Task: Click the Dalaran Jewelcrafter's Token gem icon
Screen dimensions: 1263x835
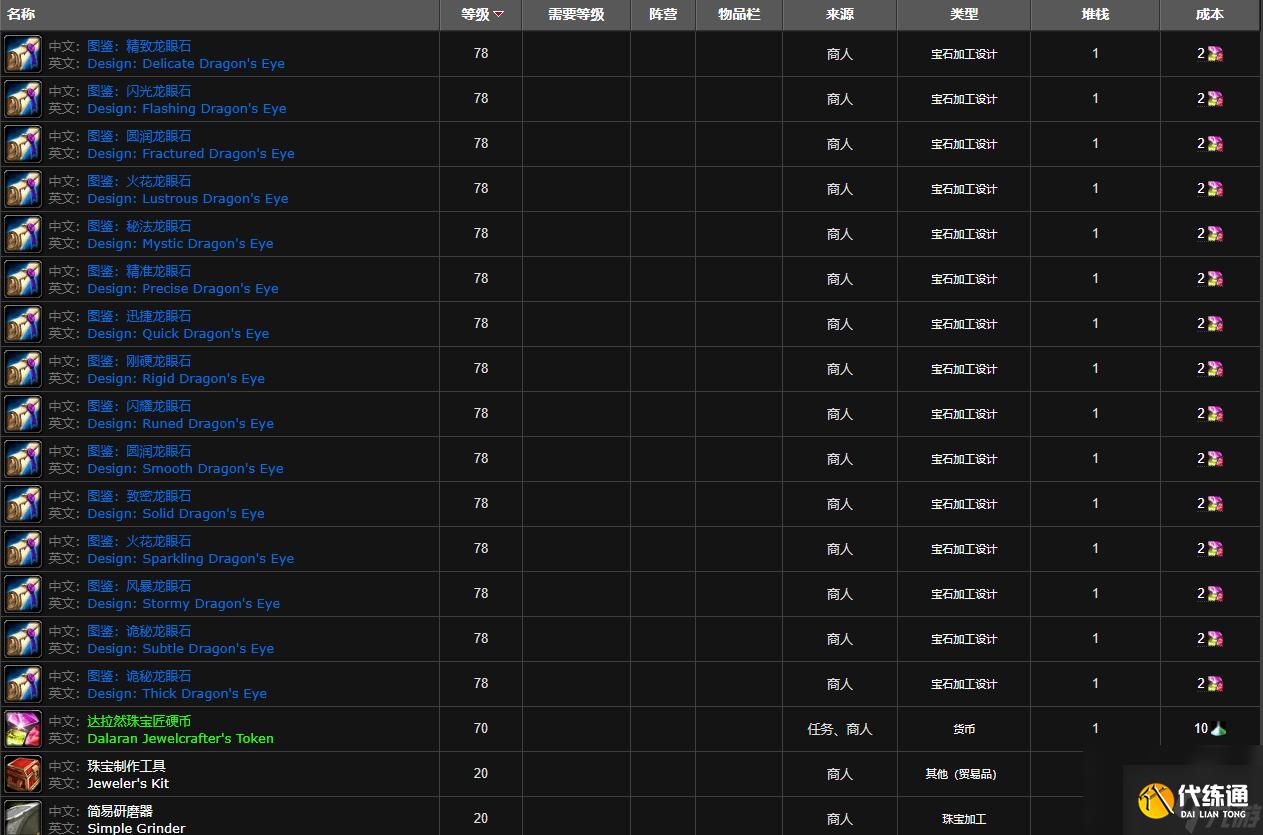Action: coord(23,729)
